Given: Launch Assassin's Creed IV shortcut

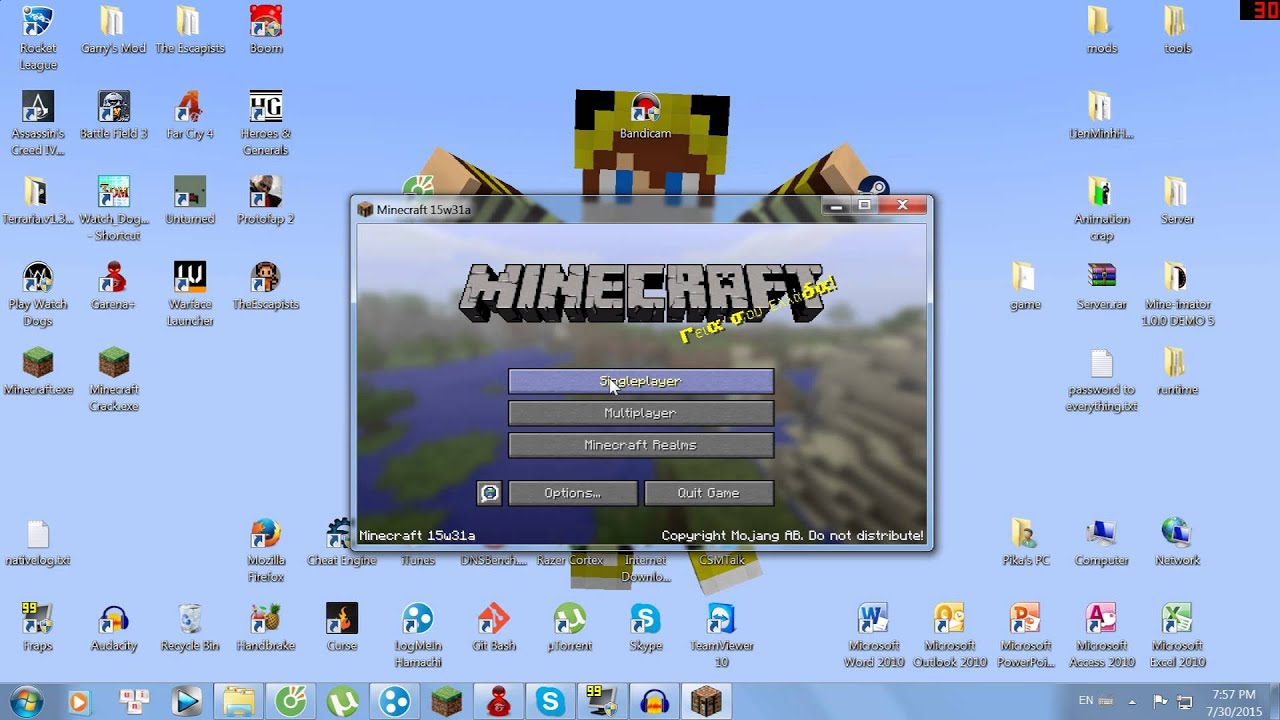Looking at the screenshot, I should pyautogui.click(x=38, y=123).
